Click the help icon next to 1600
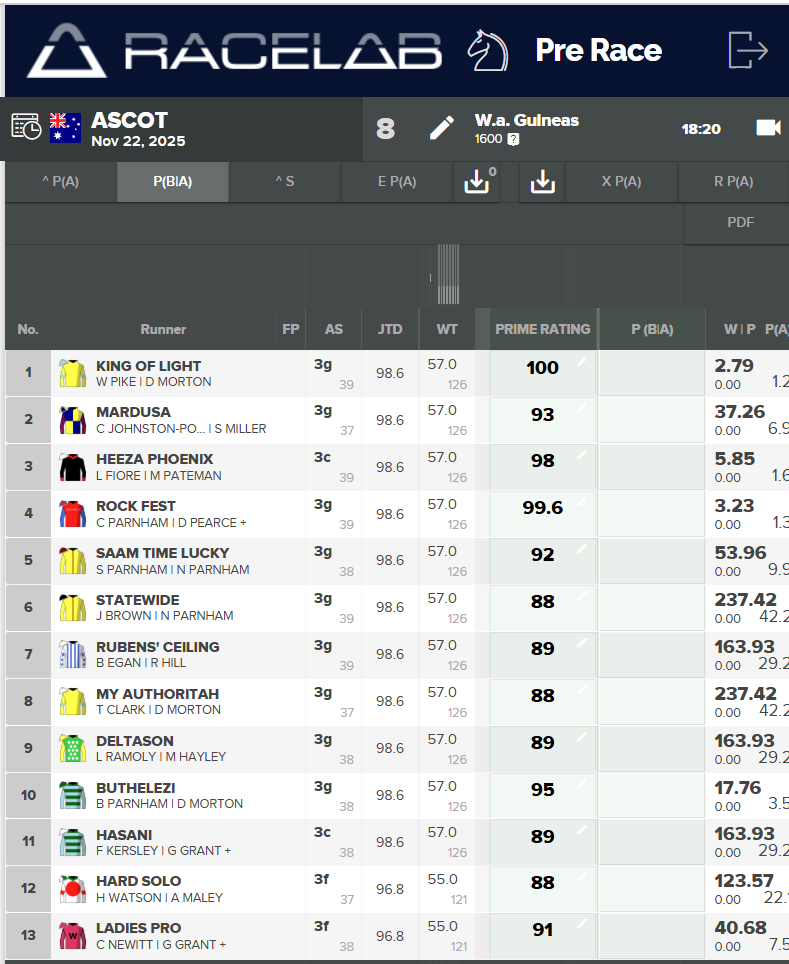The image size is (789, 964). click(513, 140)
